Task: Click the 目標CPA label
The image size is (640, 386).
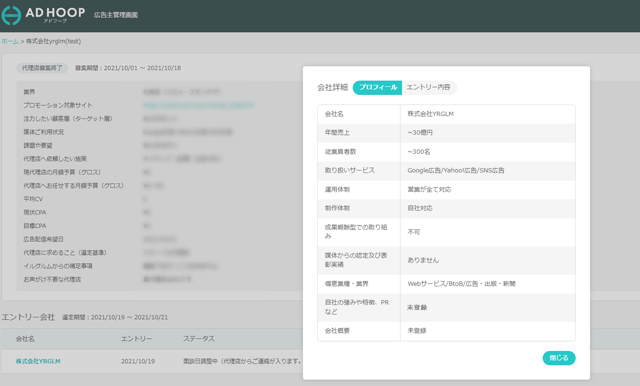Action: click(x=35, y=226)
